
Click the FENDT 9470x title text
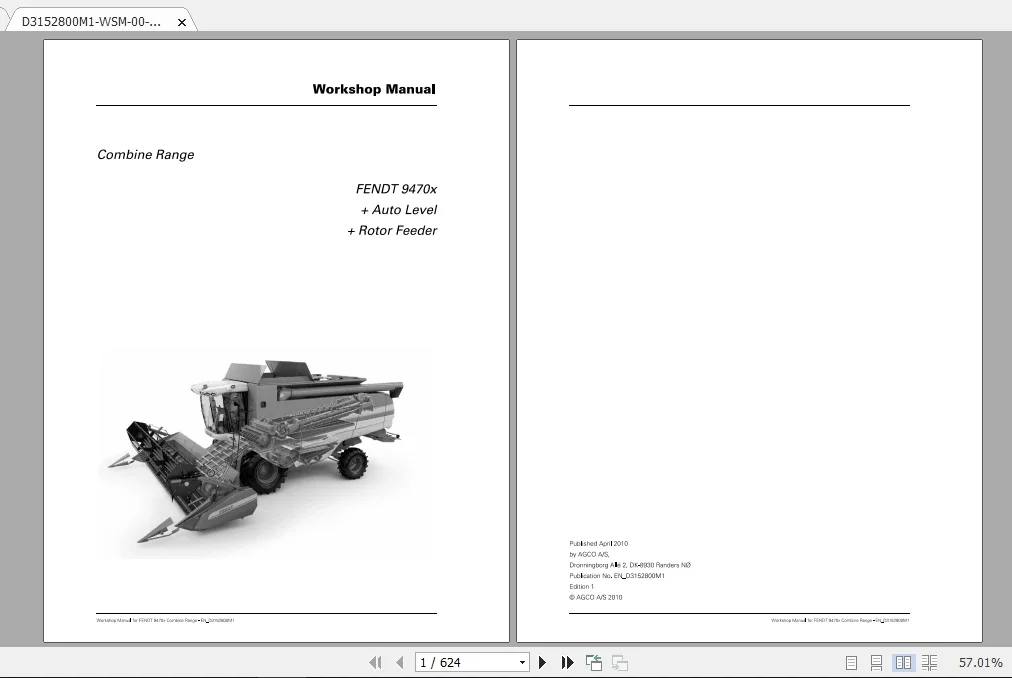(x=396, y=189)
